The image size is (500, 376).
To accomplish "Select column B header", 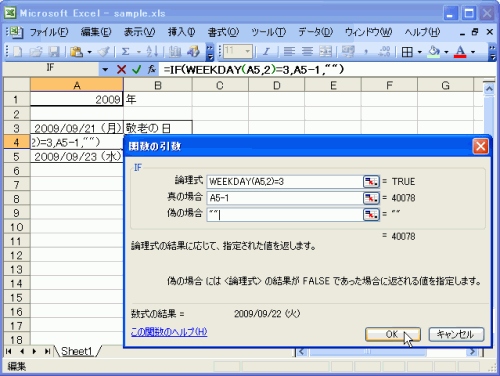I will point(158,86).
